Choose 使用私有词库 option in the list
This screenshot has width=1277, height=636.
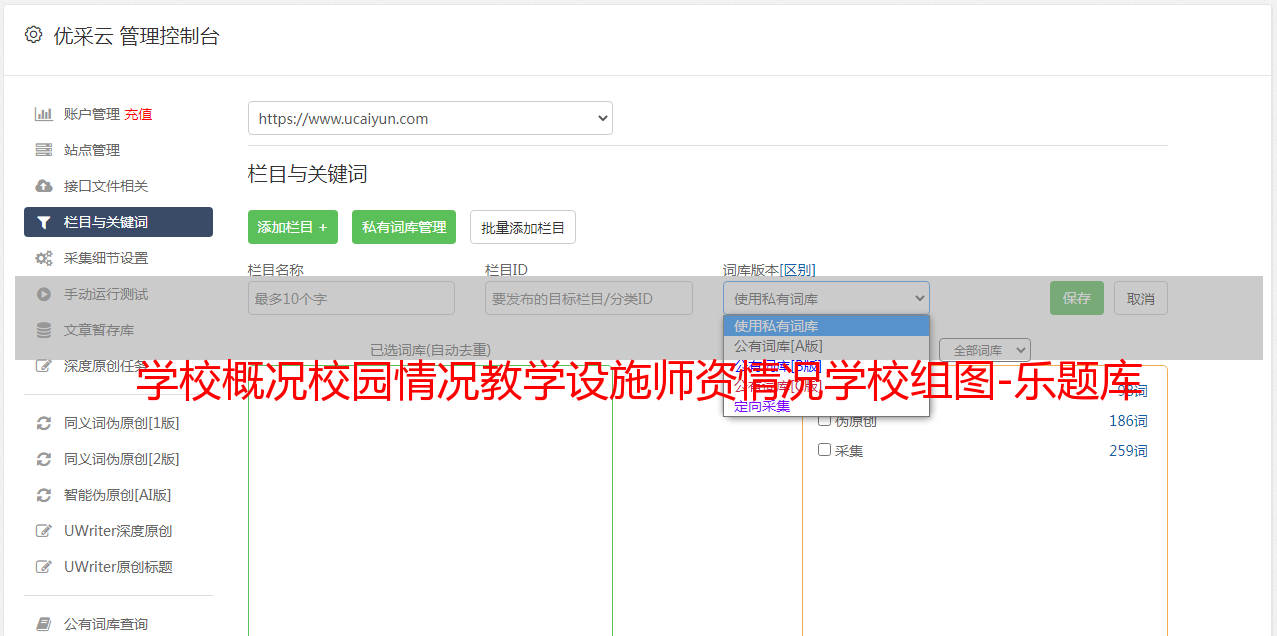pyautogui.click(x=826, y=326)
